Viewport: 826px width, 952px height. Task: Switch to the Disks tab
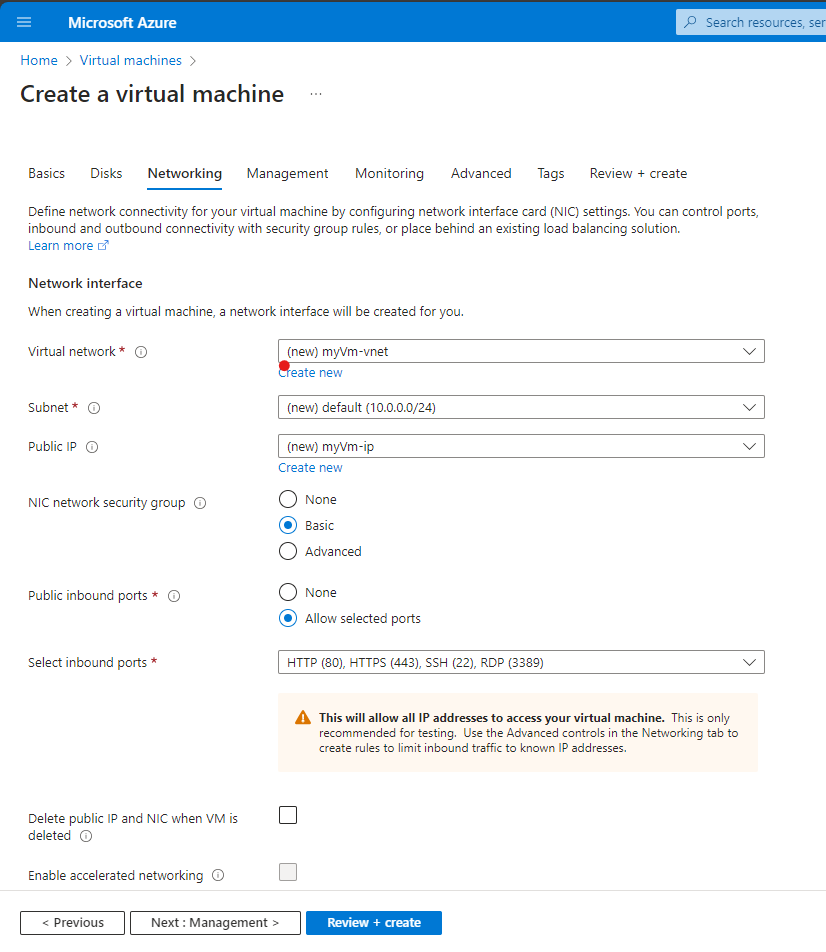[x=106, y=173]
